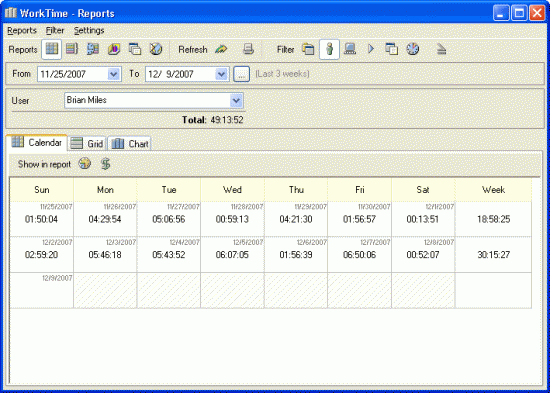The image size is (550, 393).
Task: Click the Sun column header
Action: point(42,190)
